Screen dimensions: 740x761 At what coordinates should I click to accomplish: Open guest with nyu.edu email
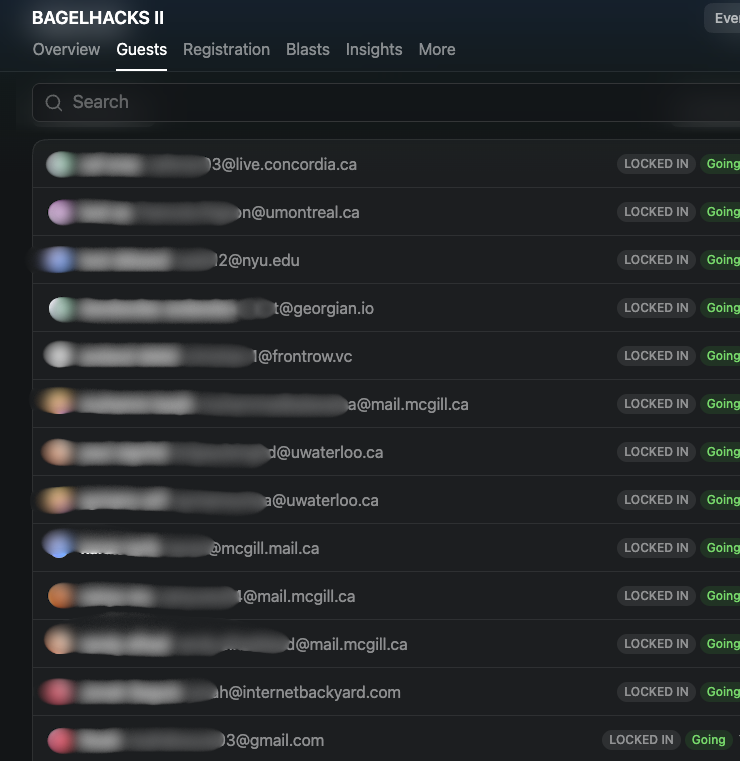[386, 260]
